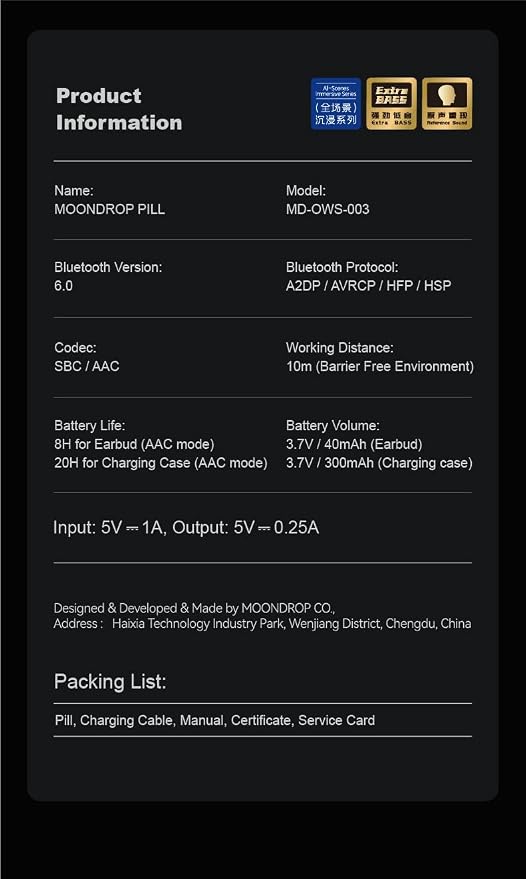
Task: Click the 3.7V / 300mAh Charging case spec
Action: pyautogui.click(x=379, y=463)
